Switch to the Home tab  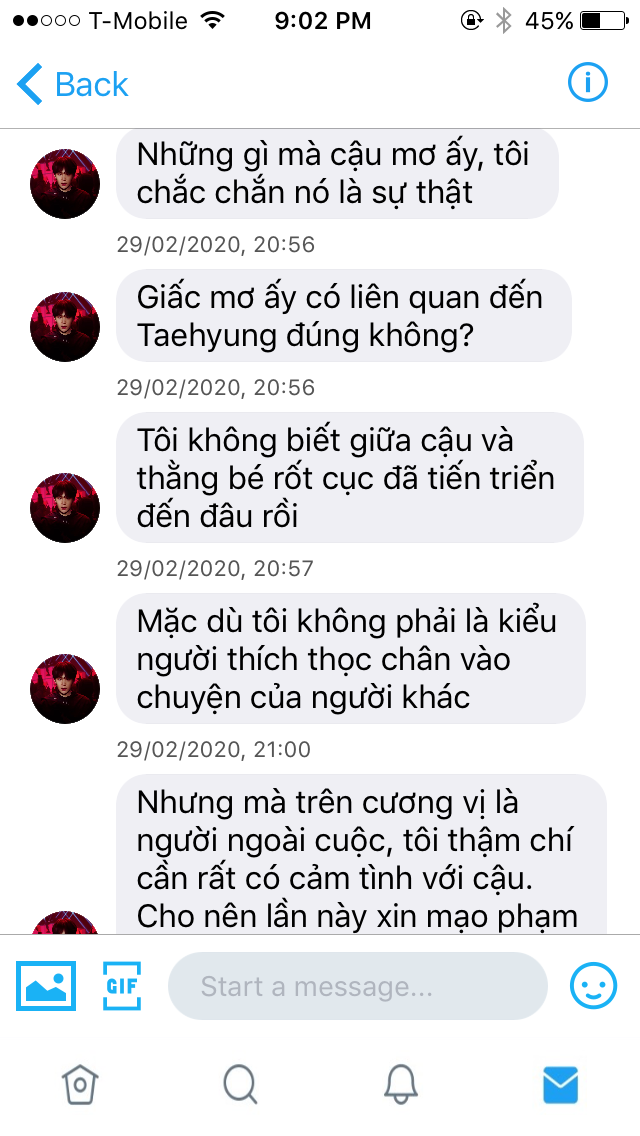click(80, 1085)
